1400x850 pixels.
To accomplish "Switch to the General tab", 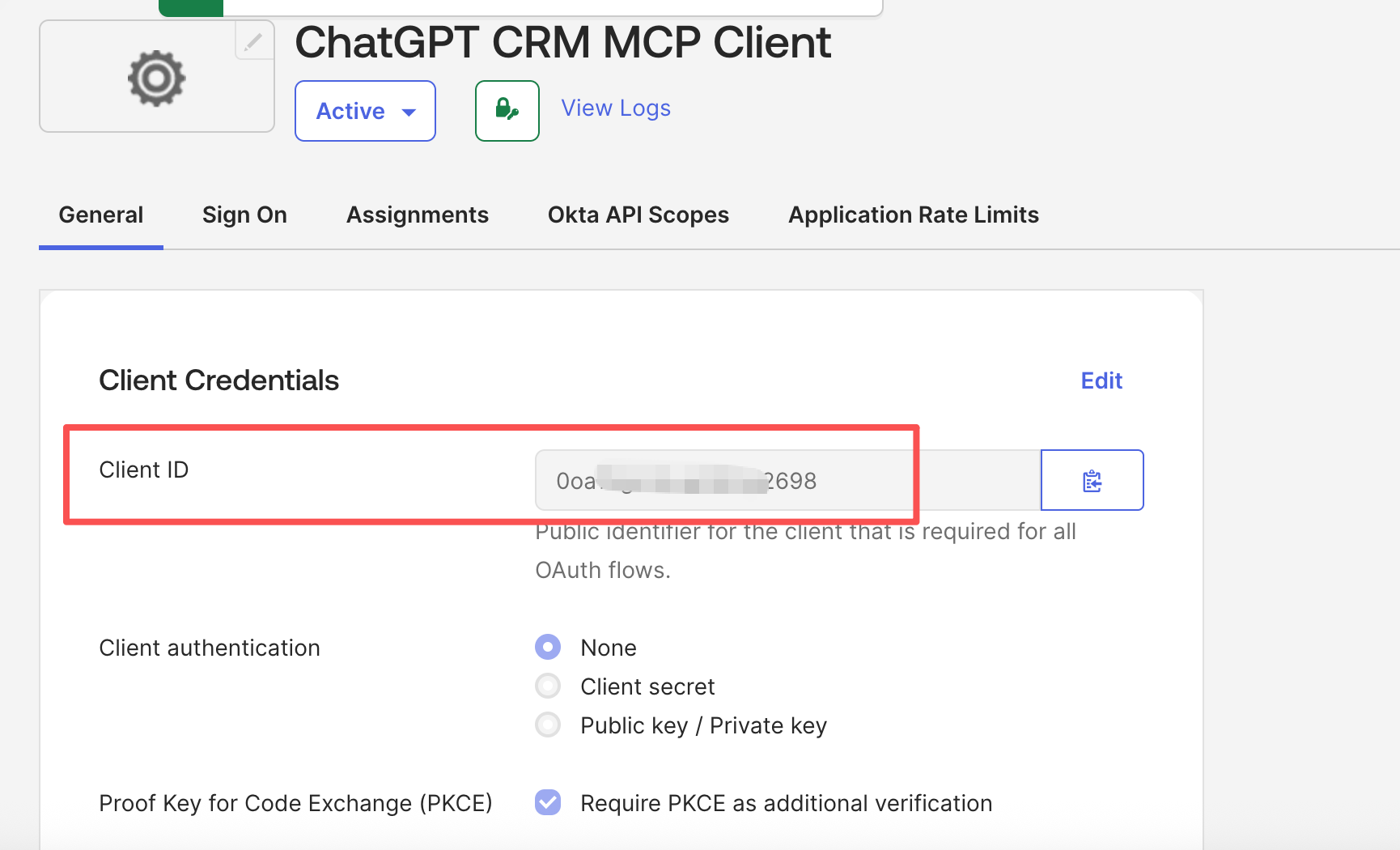I will (x=101, y=215).
